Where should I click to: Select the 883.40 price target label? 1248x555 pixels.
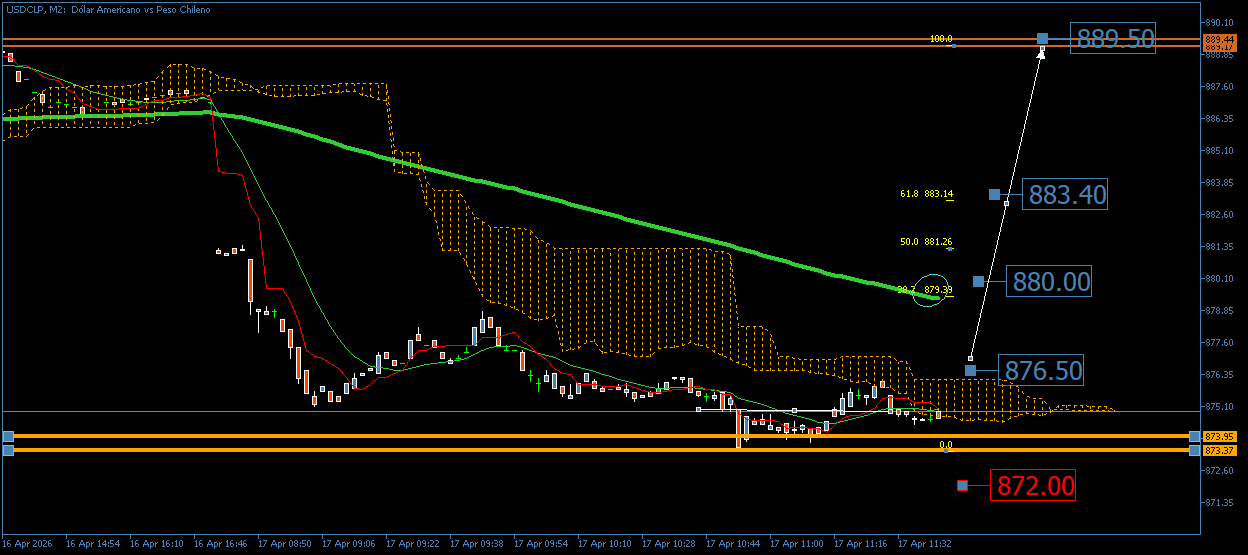(1064, 194)
